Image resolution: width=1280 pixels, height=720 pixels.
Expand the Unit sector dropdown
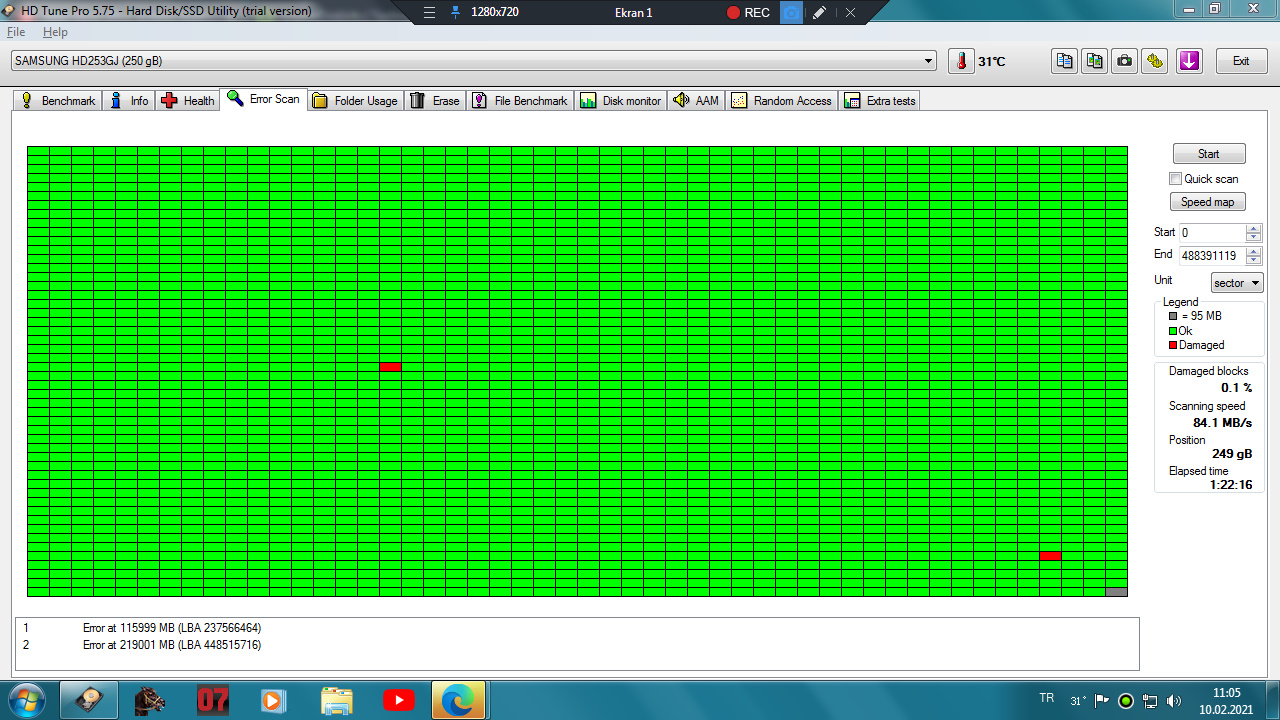coord(1237,283)
